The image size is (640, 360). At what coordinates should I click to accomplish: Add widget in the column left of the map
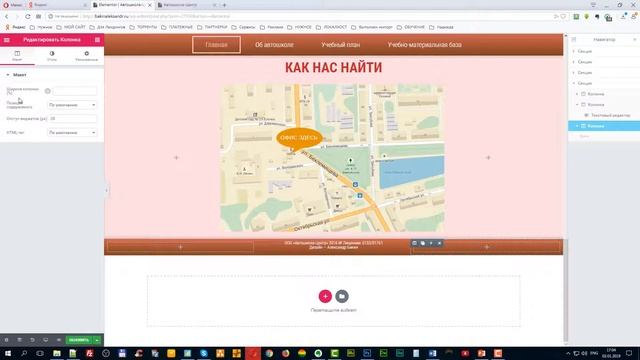[176, 158]
